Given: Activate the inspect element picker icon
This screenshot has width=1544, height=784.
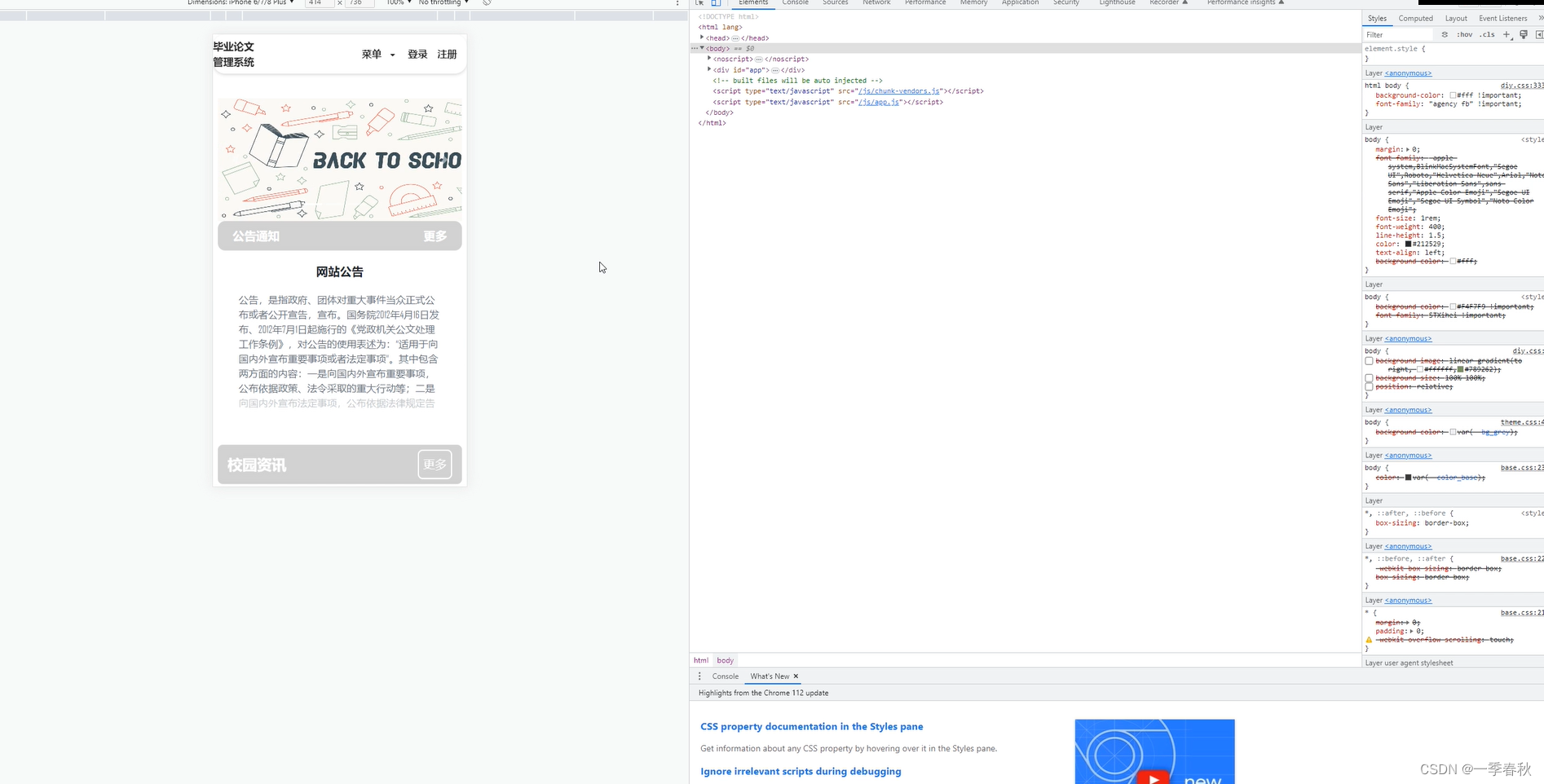Looking at the screenshot, I should 699,3.
